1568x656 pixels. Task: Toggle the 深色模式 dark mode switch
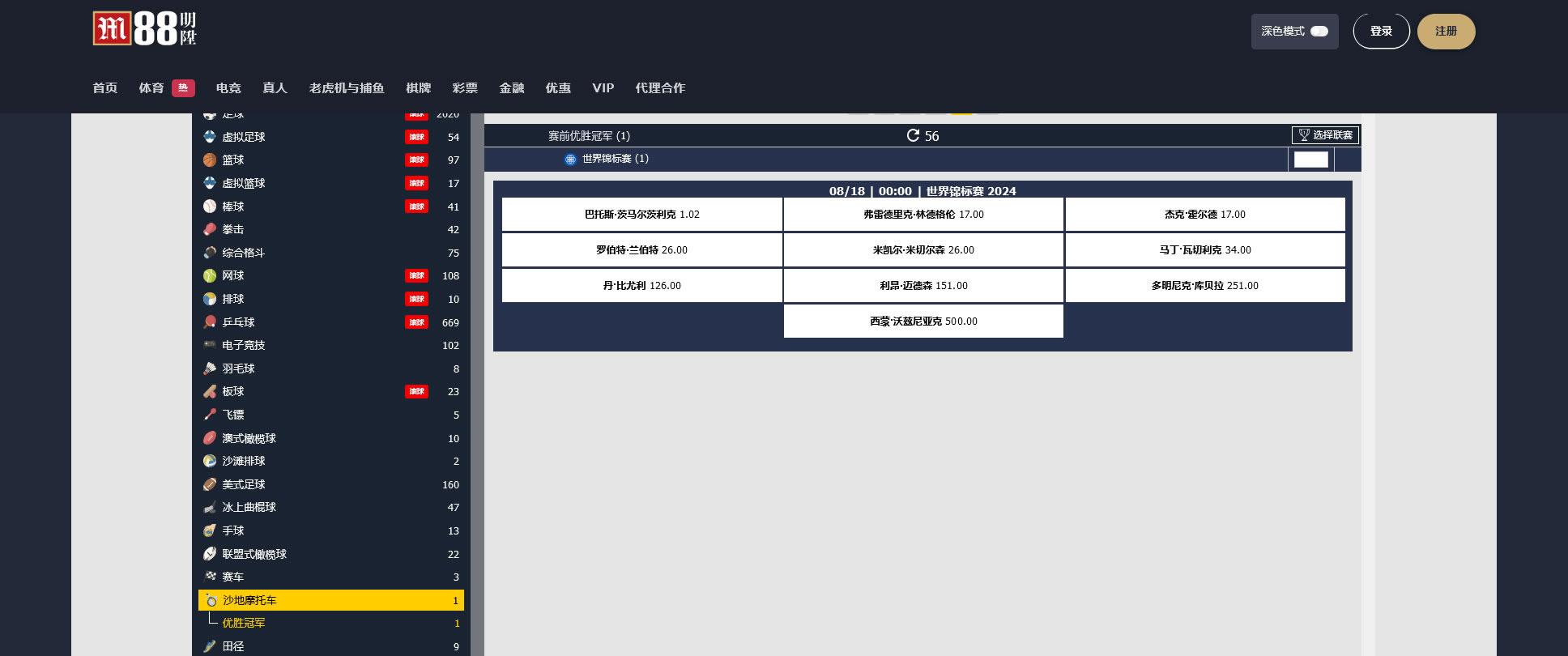click(1319, 32)
